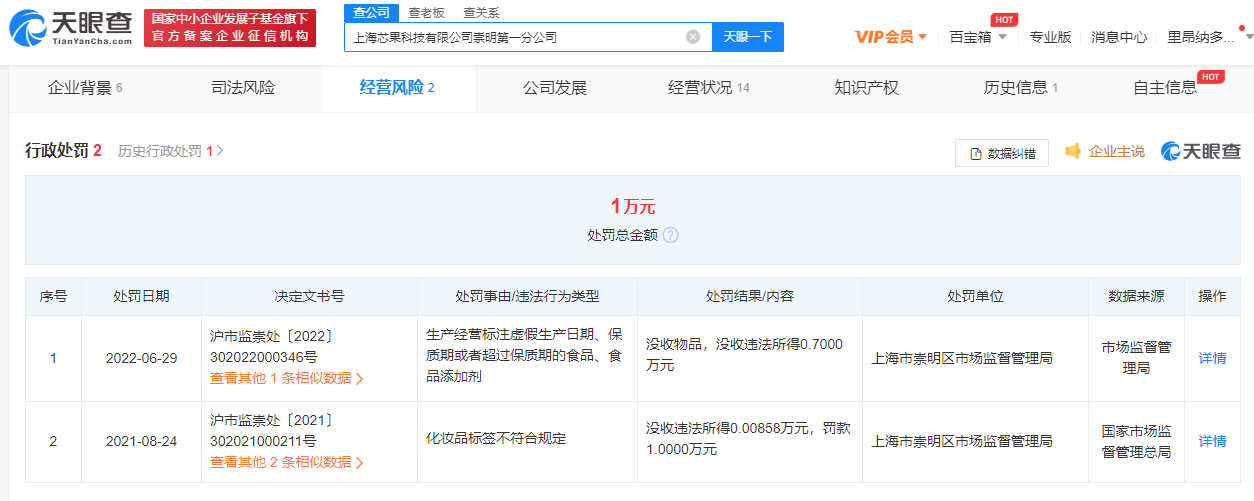Open the 消息中心 link

click(x=1119, y=37)
